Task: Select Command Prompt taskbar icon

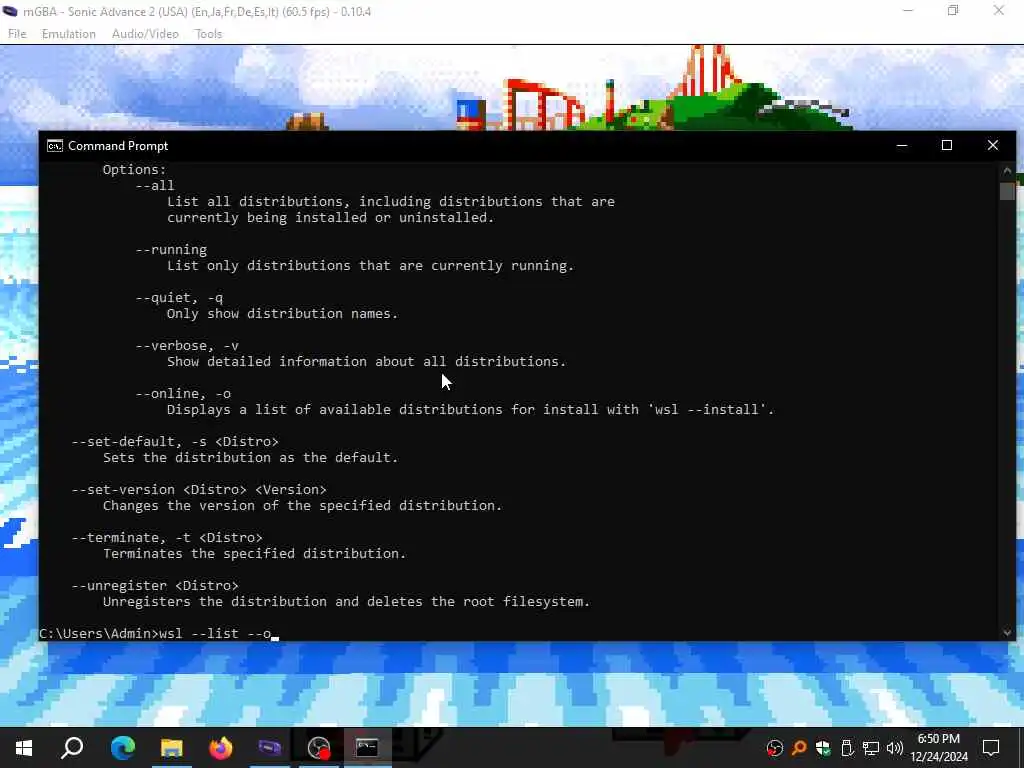Action: 367,748
